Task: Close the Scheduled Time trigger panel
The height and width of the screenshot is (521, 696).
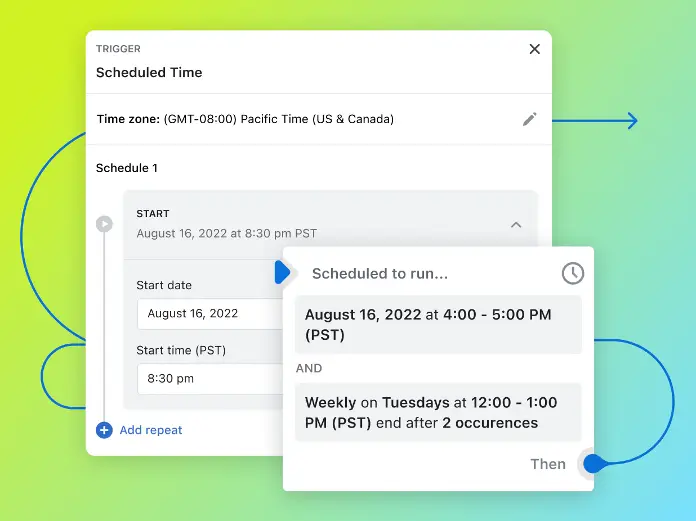Action: click(x=534, y=49)
